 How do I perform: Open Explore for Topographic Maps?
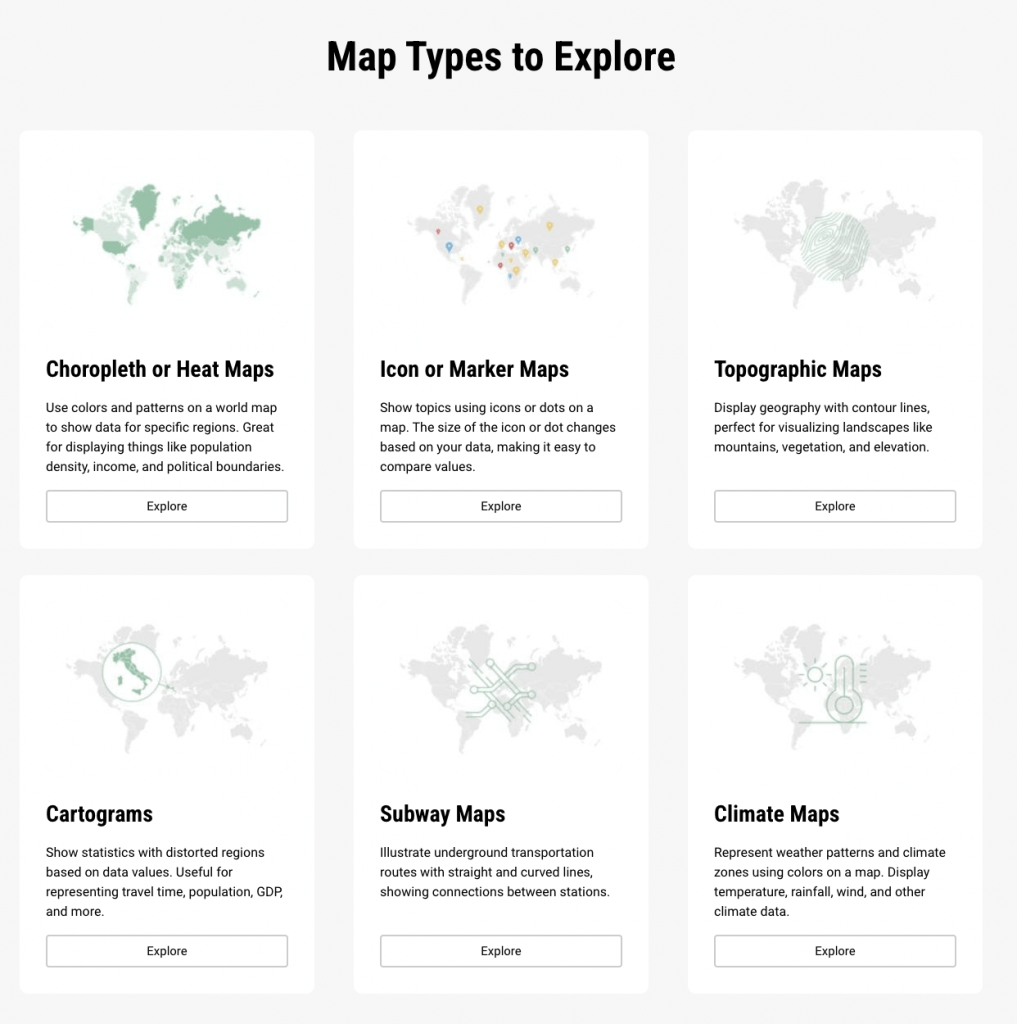coord(834,506)
